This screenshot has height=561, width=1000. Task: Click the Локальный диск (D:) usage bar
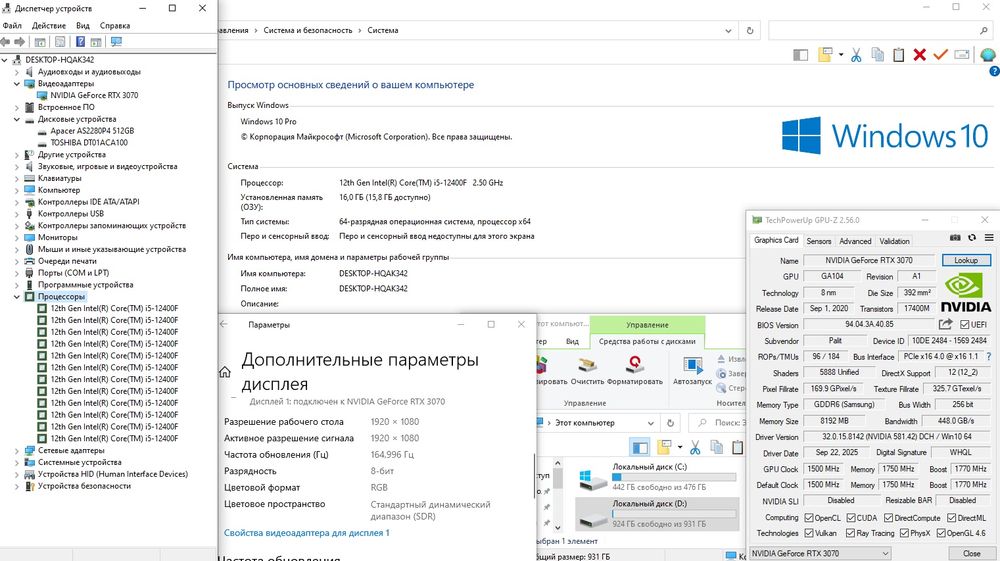coord(673,514)
